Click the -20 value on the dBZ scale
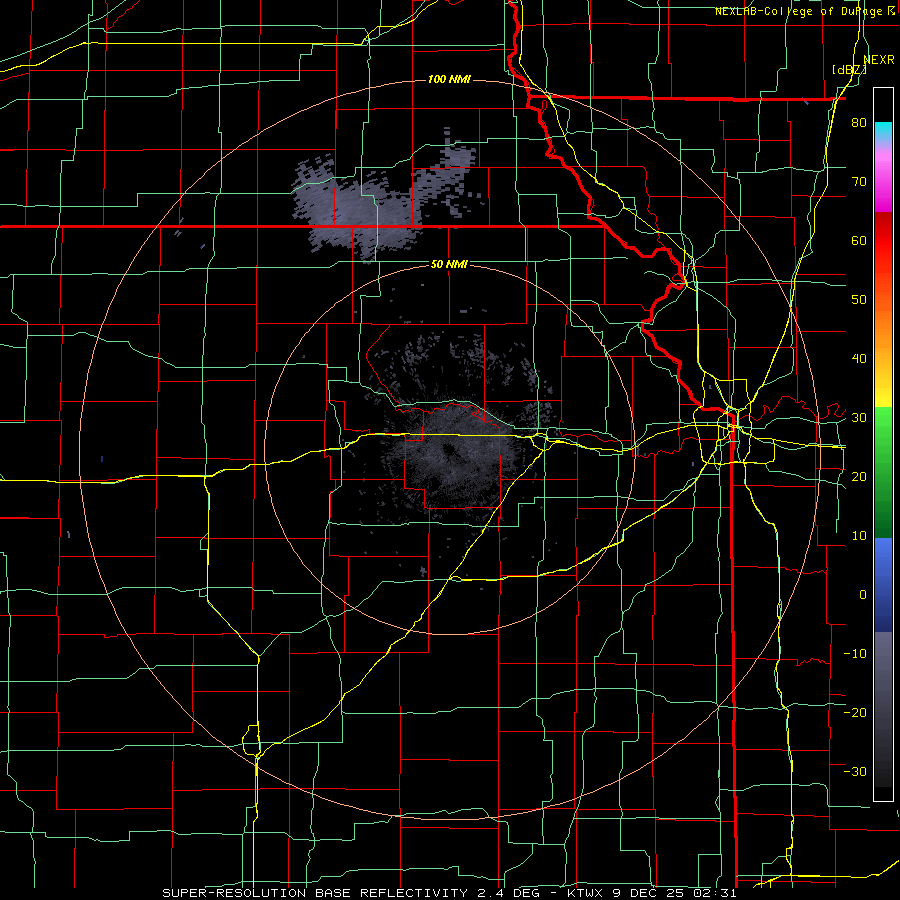The image size is (900, 900). (855, 712)
